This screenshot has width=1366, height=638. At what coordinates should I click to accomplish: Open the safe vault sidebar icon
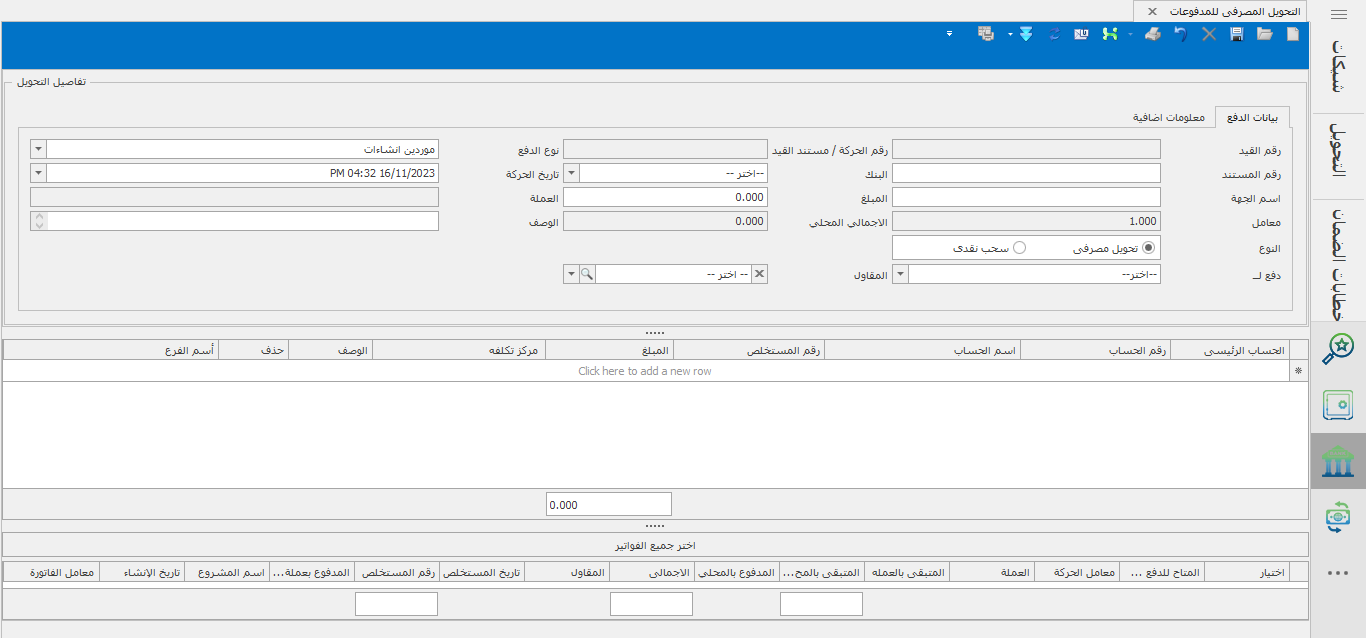tap(1338, 405)
